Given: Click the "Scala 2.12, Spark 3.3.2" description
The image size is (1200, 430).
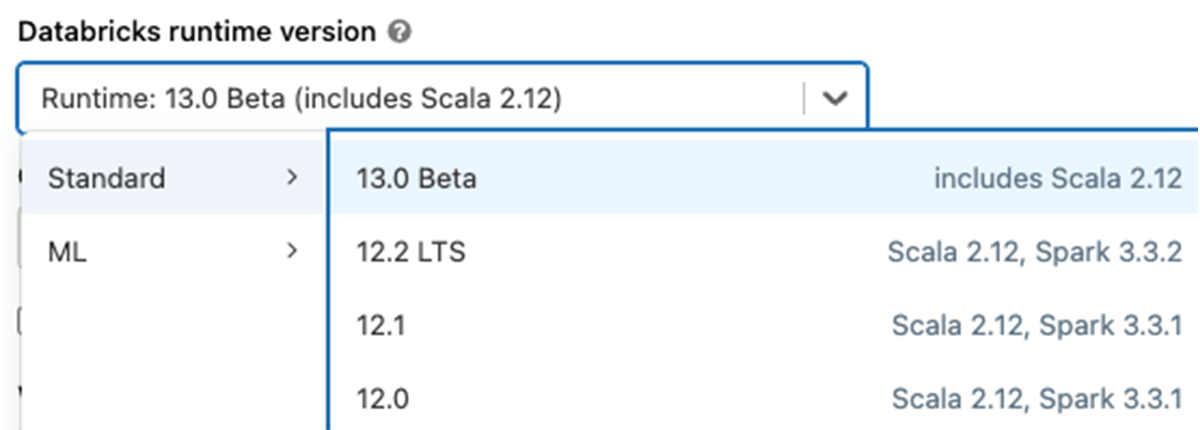Looking at the screenshot, I should [1029, 252].
